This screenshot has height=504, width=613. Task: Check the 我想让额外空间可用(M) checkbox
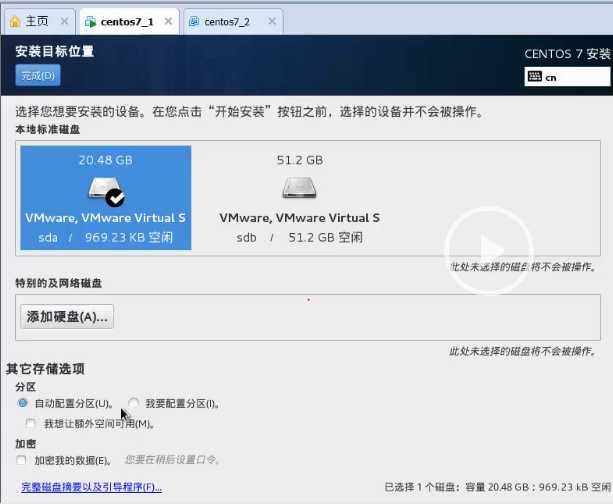pyautogui.click(x=30, y=423)
